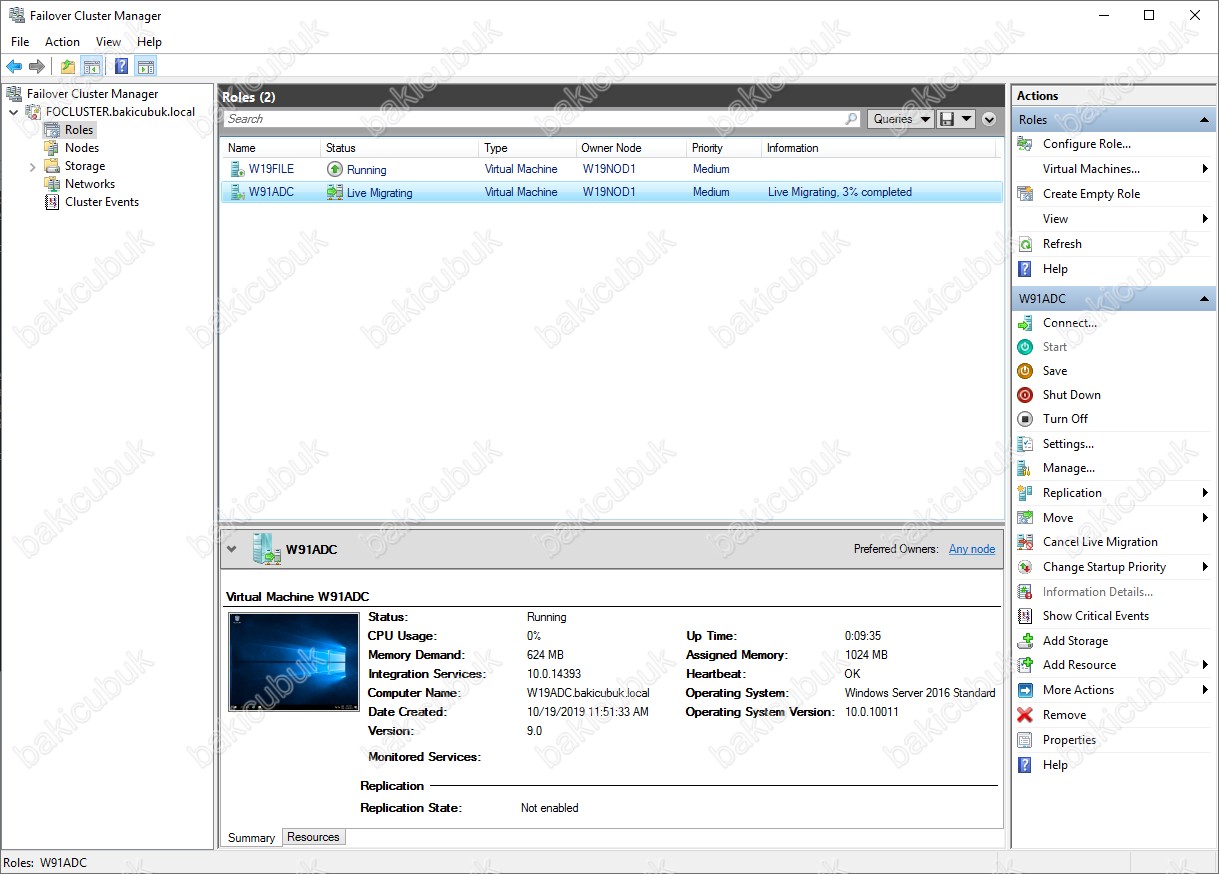Open the File menu

[20, 42]
